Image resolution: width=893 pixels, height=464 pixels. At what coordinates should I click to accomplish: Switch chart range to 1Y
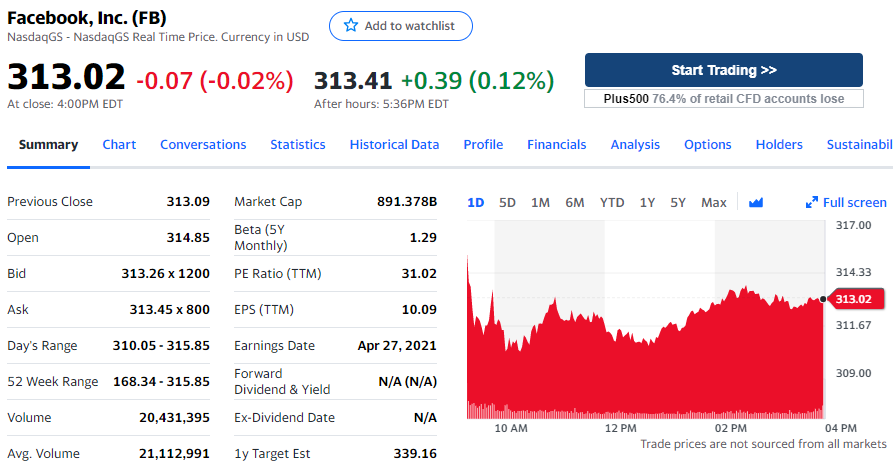pos(647,203)
